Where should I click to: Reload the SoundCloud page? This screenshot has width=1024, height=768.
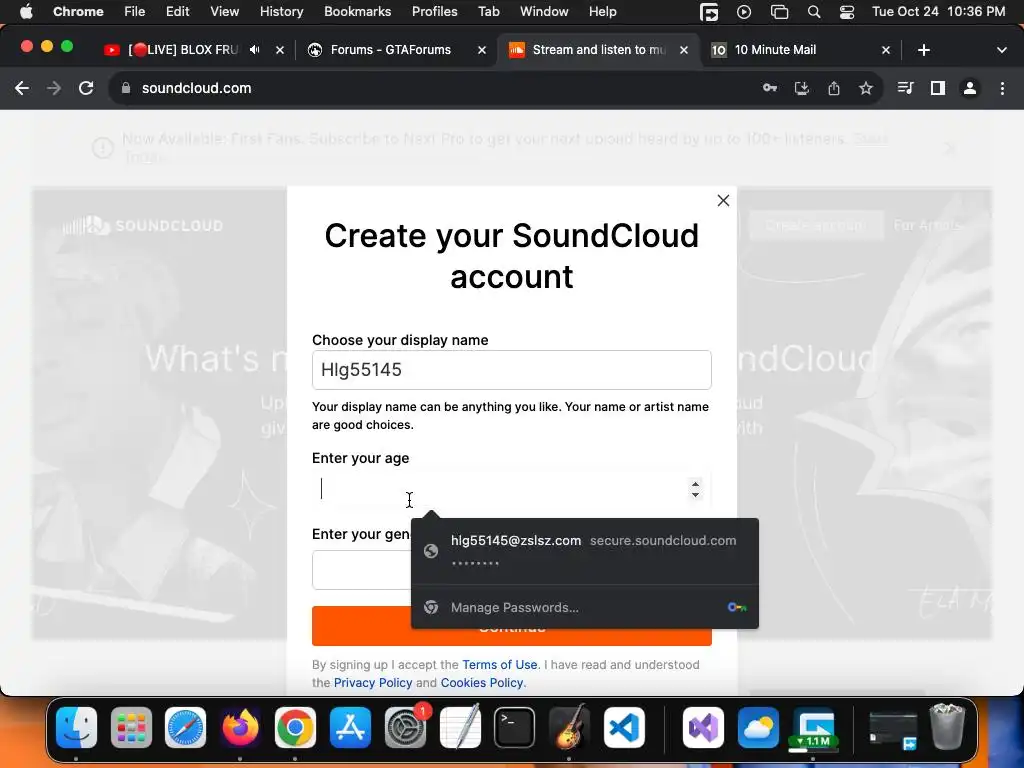coord(86,88)
